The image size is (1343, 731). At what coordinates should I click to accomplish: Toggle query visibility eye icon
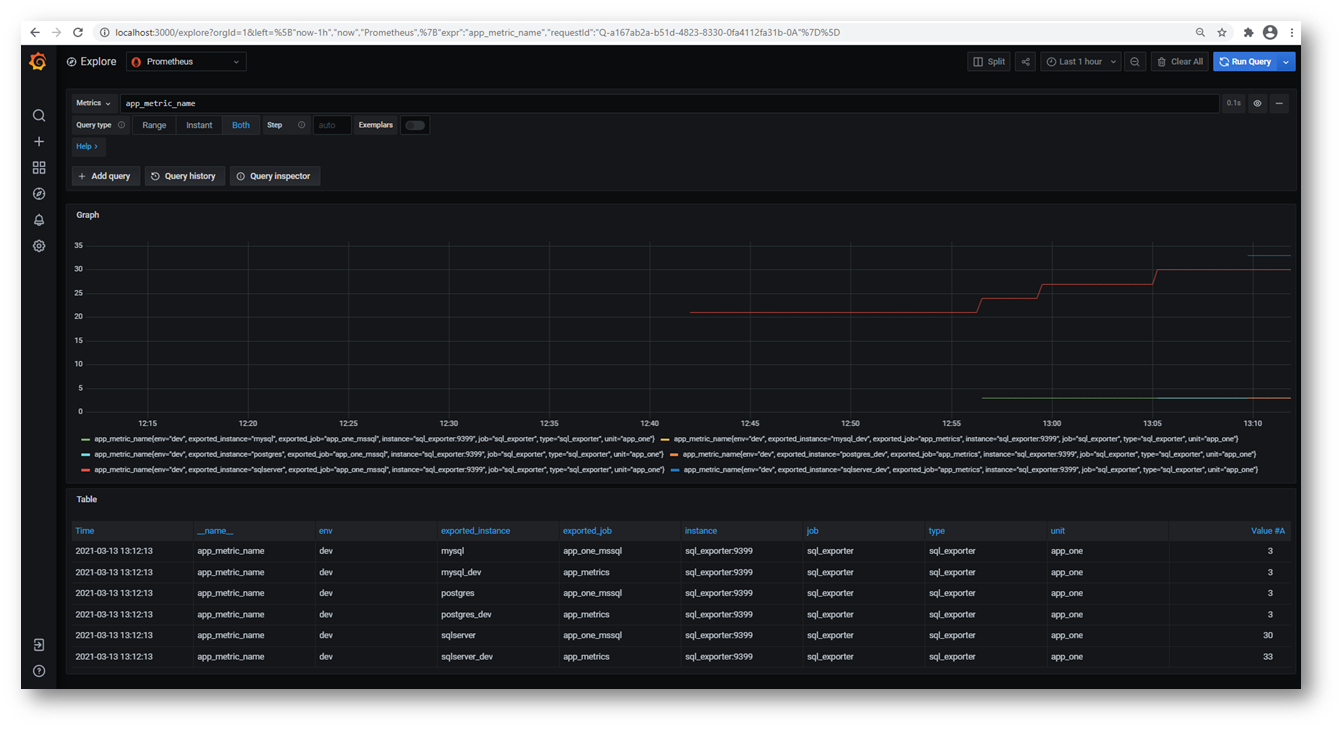click(x=1258, y=103)
